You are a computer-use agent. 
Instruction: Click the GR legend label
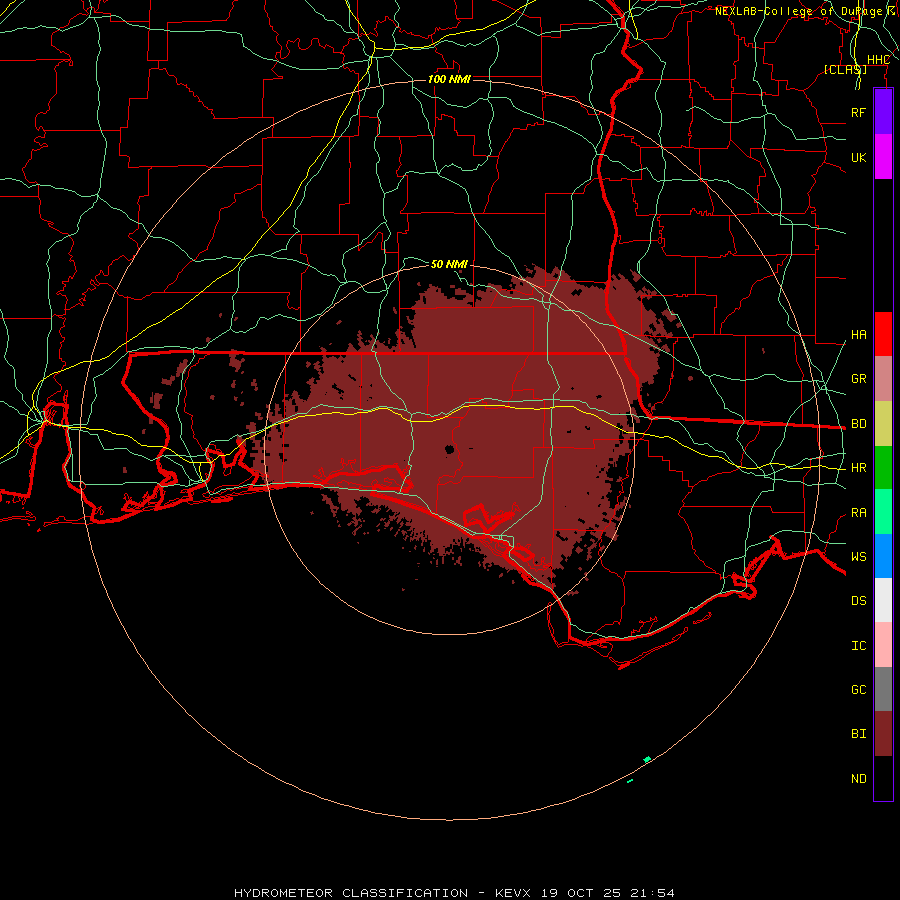coord(858,379)
